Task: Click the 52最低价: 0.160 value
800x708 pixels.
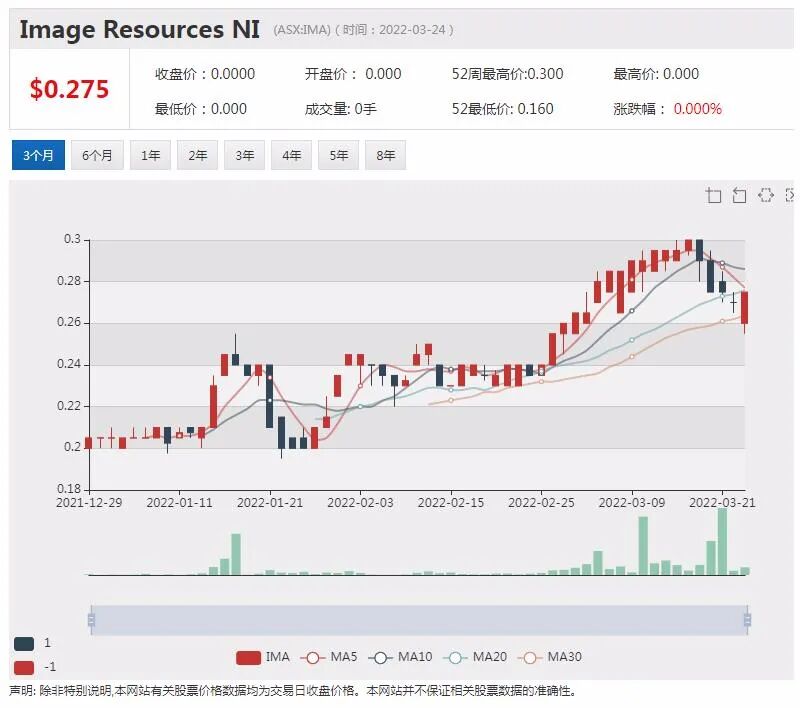Action: point(502,109)
